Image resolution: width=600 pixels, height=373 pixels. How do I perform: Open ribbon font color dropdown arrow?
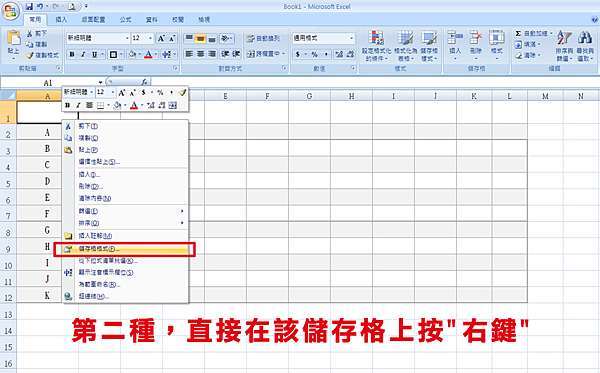[x=156, y=54]
